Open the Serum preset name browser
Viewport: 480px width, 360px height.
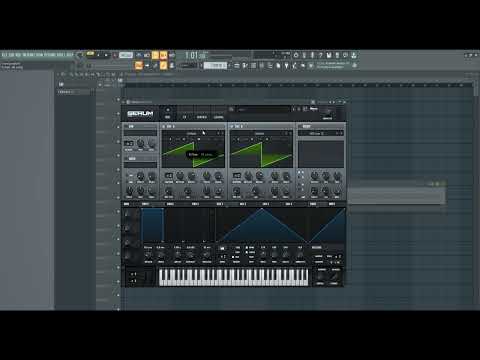point(263,109)
